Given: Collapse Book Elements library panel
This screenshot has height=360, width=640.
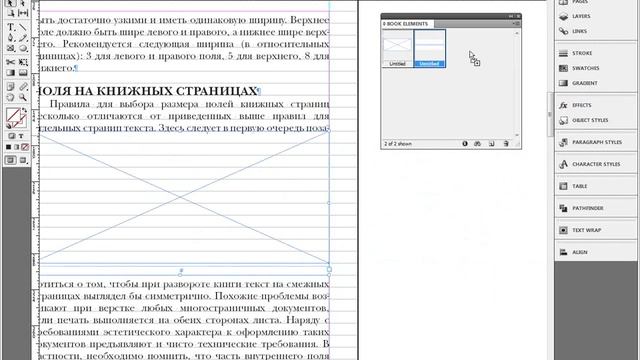Looking at the screenshot, I should point(511,16).
